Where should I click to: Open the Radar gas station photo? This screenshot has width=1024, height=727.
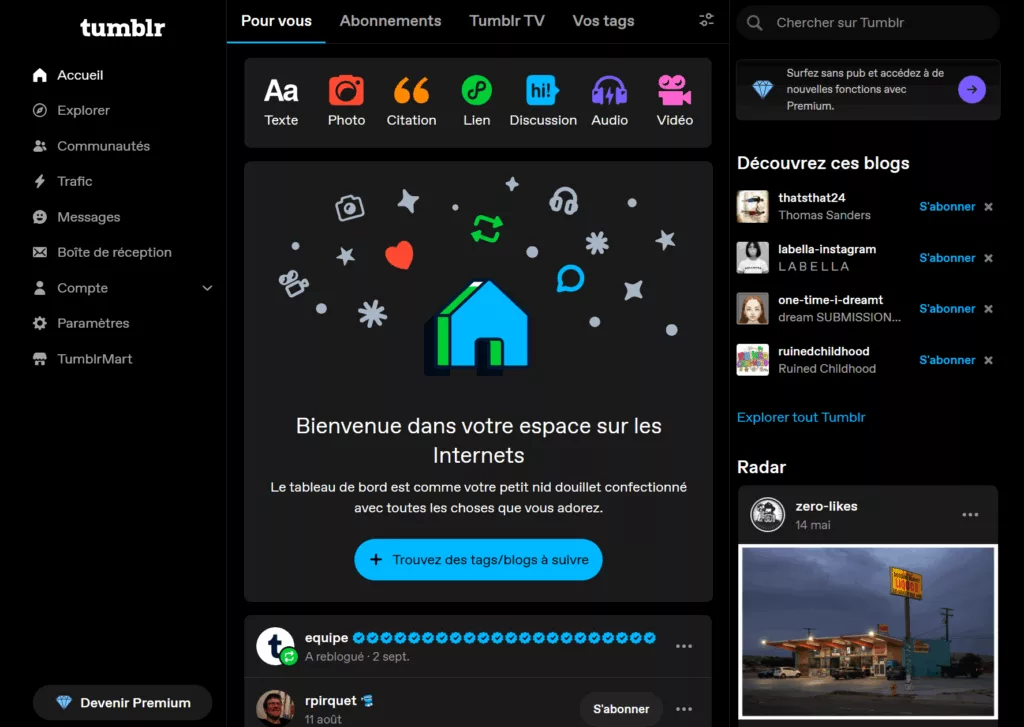coord(868,632)
